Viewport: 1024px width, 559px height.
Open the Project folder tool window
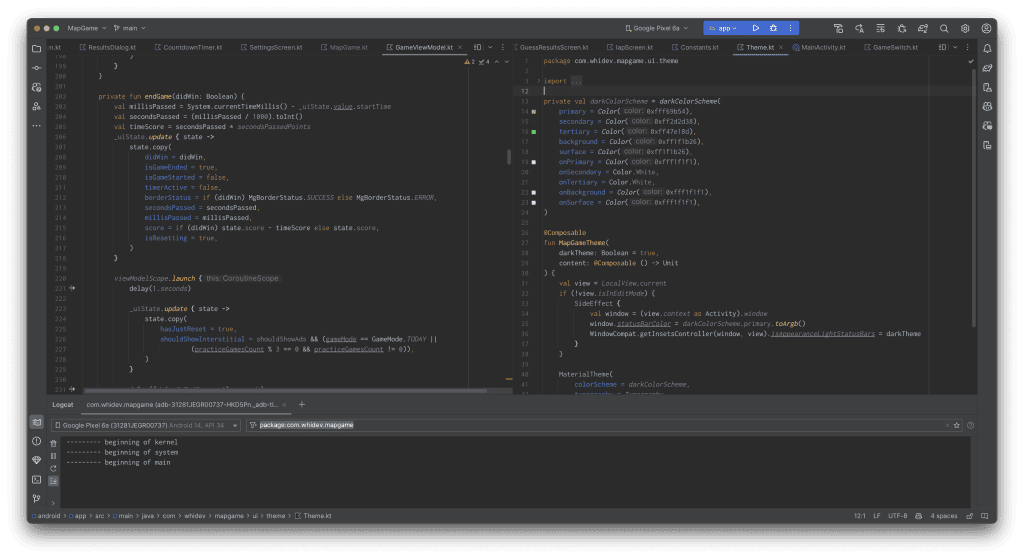[x=36, y=47]
